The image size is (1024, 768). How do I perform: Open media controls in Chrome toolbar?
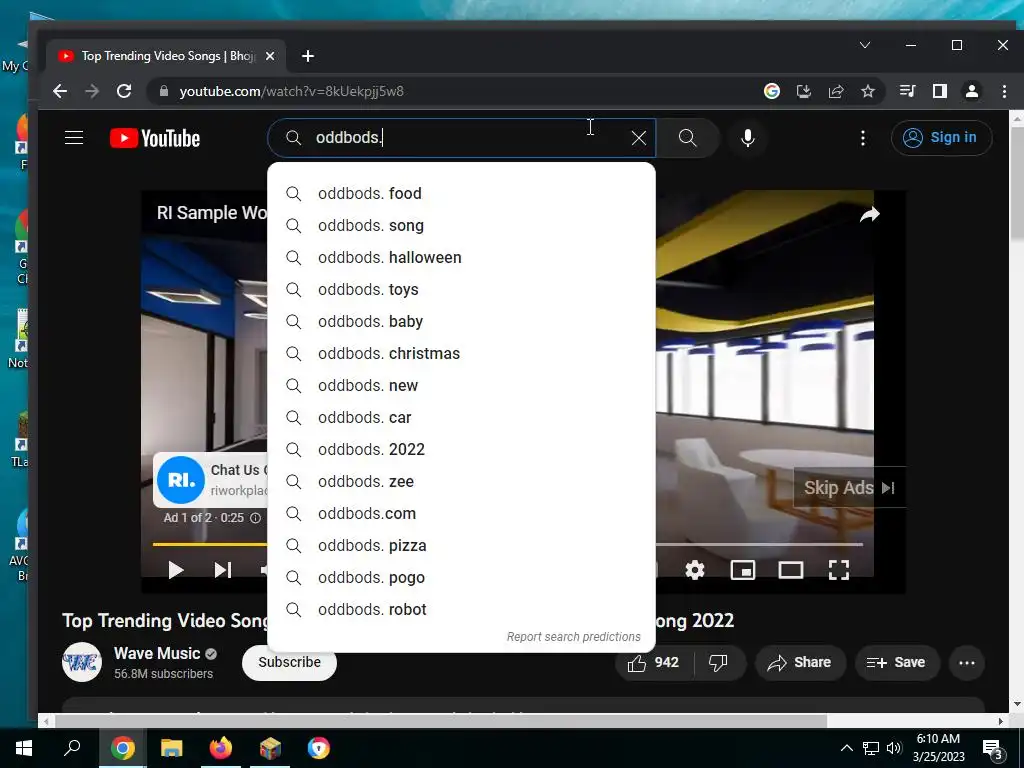click(908, 91)
